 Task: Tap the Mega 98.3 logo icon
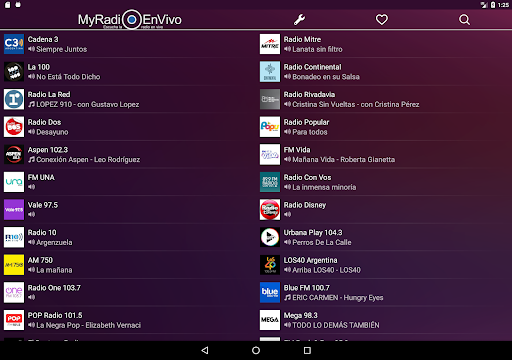click(270, 320)
